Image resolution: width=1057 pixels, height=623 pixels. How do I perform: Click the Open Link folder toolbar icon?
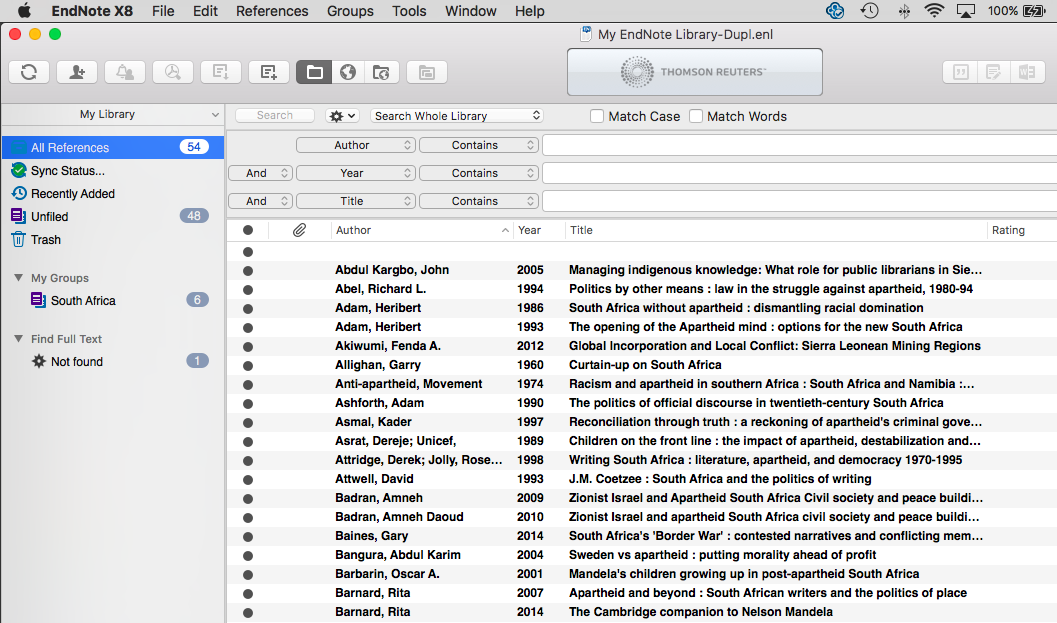coord(427,72)
